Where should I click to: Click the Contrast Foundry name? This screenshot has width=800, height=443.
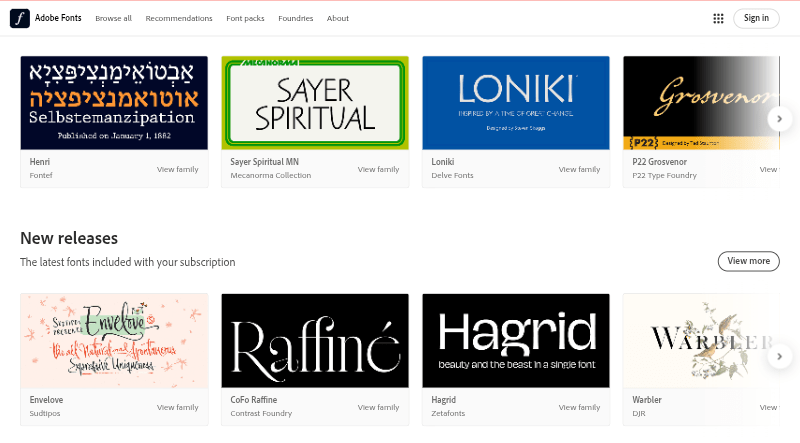point(261,413)
